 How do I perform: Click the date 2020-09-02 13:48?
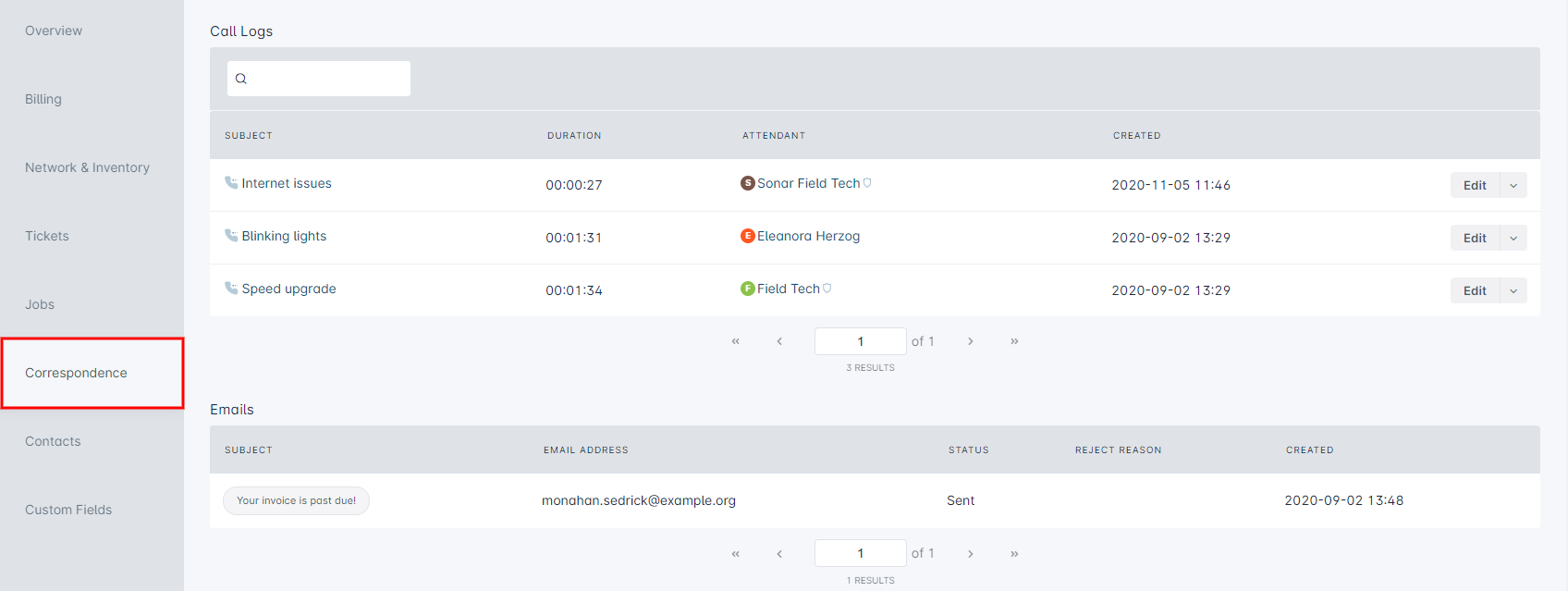pyautogui.click(x=1344, y=500)
